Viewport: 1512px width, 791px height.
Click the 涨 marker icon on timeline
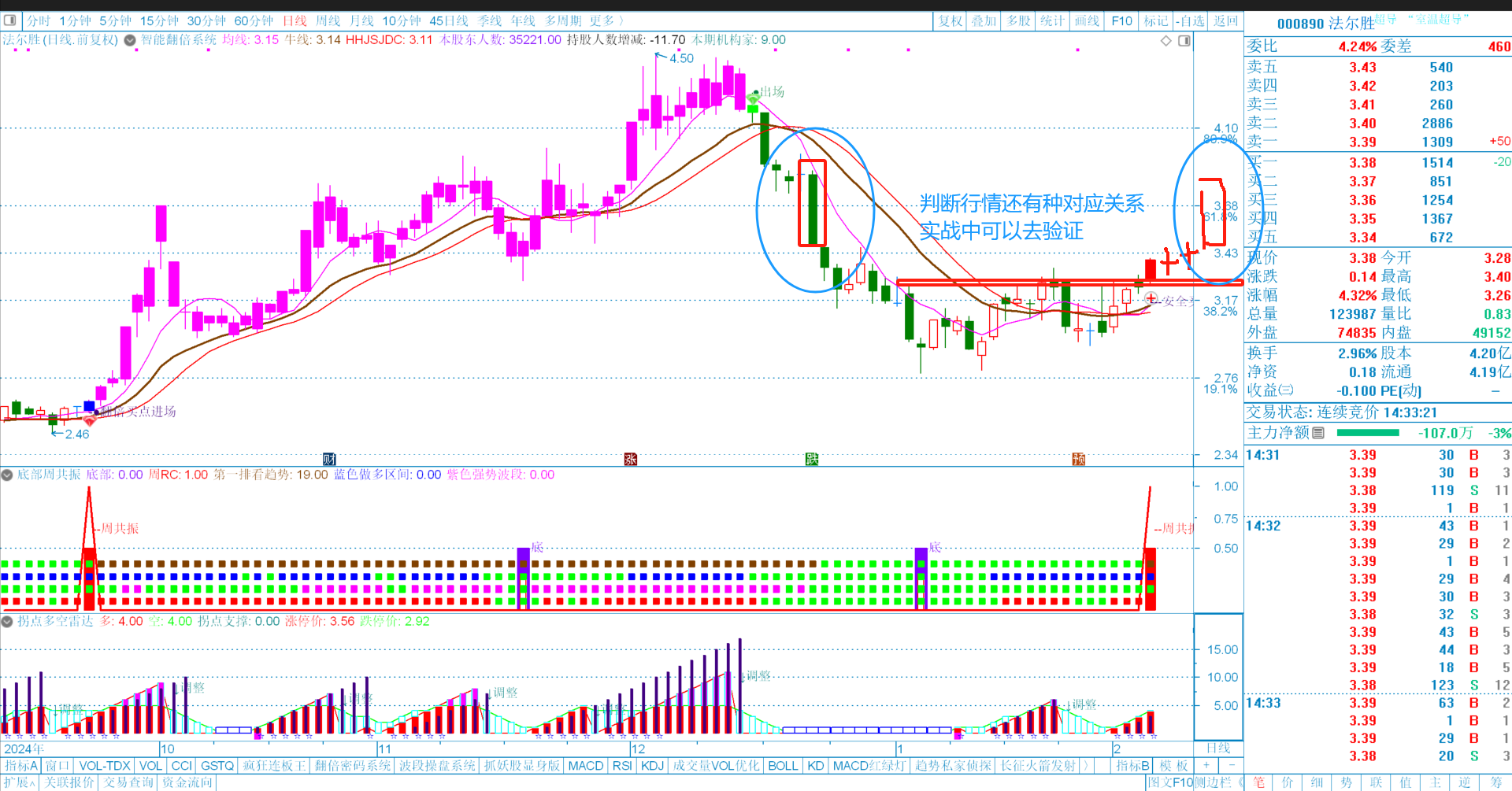click(x=630, y=459)
